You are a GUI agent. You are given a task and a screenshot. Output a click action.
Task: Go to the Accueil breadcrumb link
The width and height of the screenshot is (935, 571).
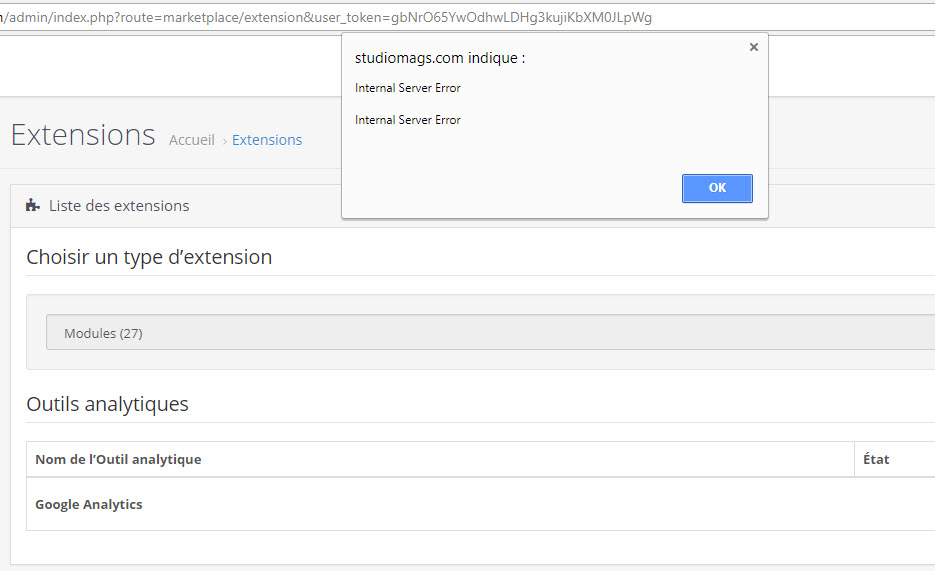point(191,140)
